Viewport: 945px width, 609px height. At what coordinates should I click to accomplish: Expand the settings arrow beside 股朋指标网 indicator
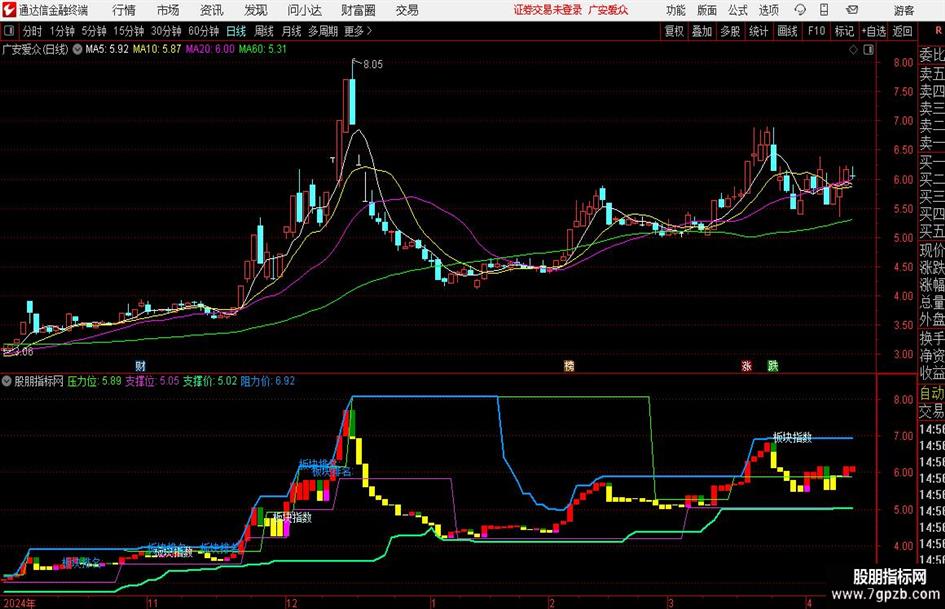[7, 381]
